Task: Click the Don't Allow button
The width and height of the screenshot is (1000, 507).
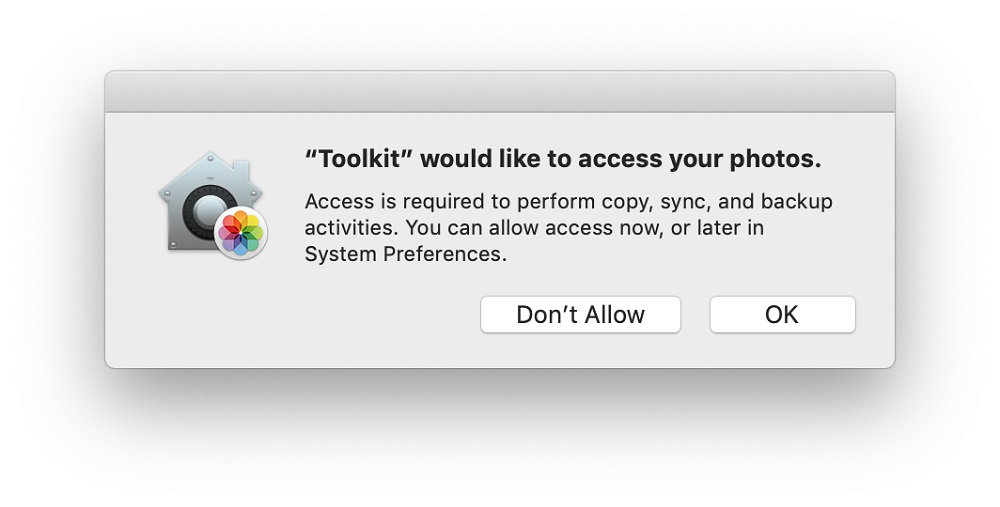Action: [x=580, y=314]
